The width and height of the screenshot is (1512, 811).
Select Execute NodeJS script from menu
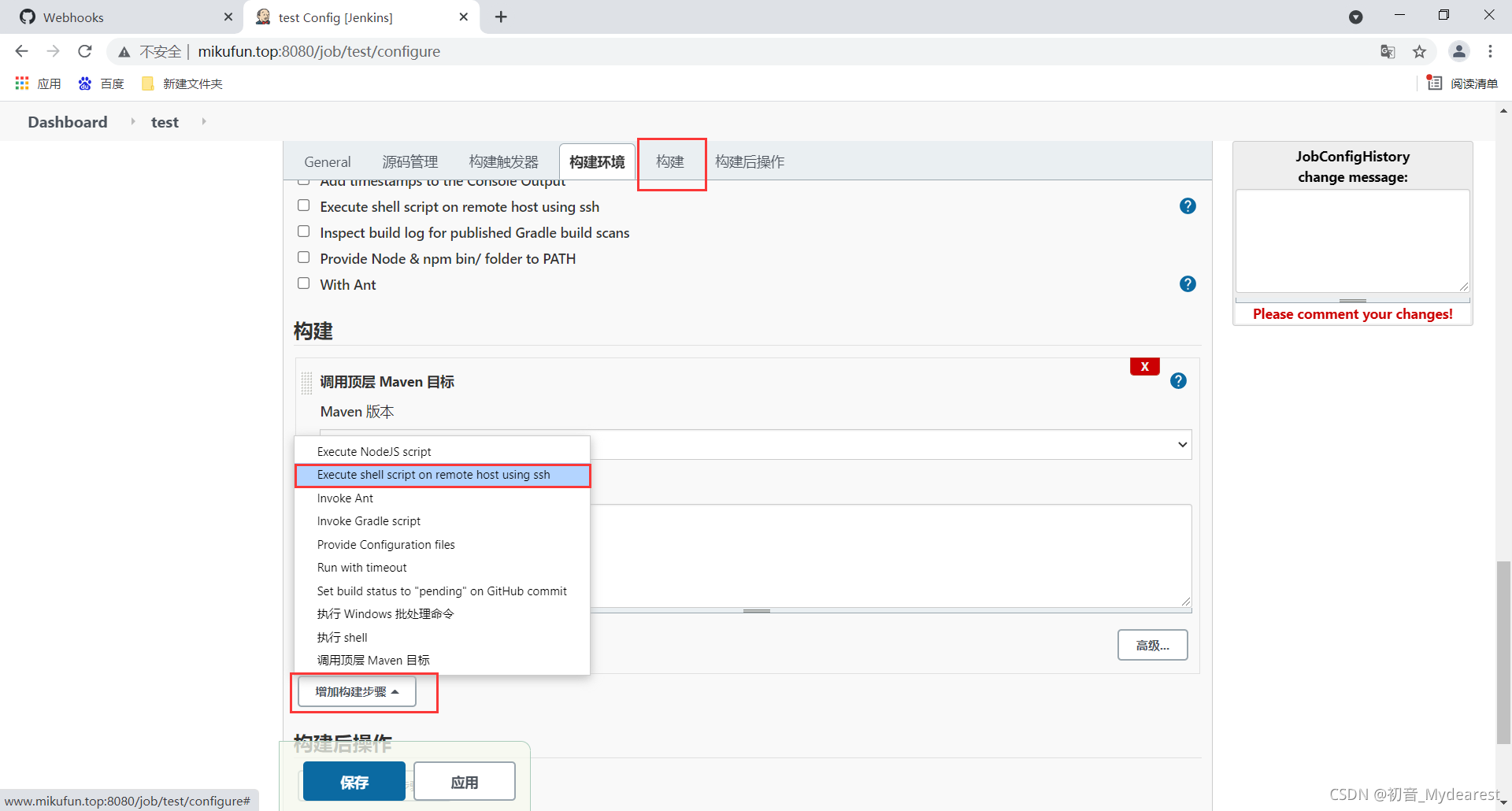click(x=442, y=452)
